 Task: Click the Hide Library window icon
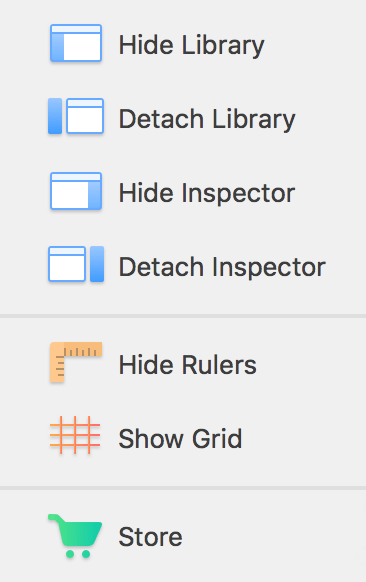tap(76, 43)
